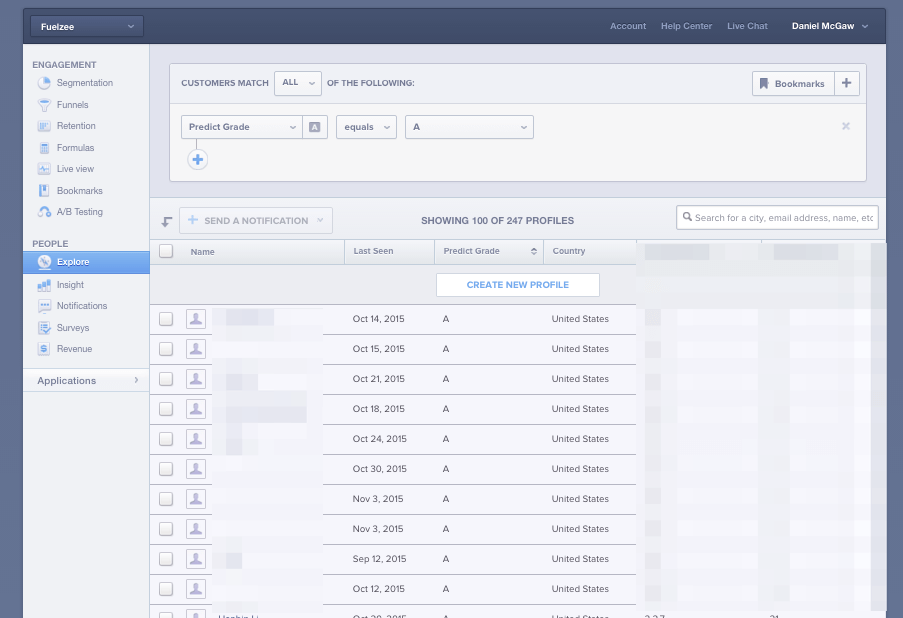
Task: Check the row seen Oct 15, 2015
Action: point(166,349)
